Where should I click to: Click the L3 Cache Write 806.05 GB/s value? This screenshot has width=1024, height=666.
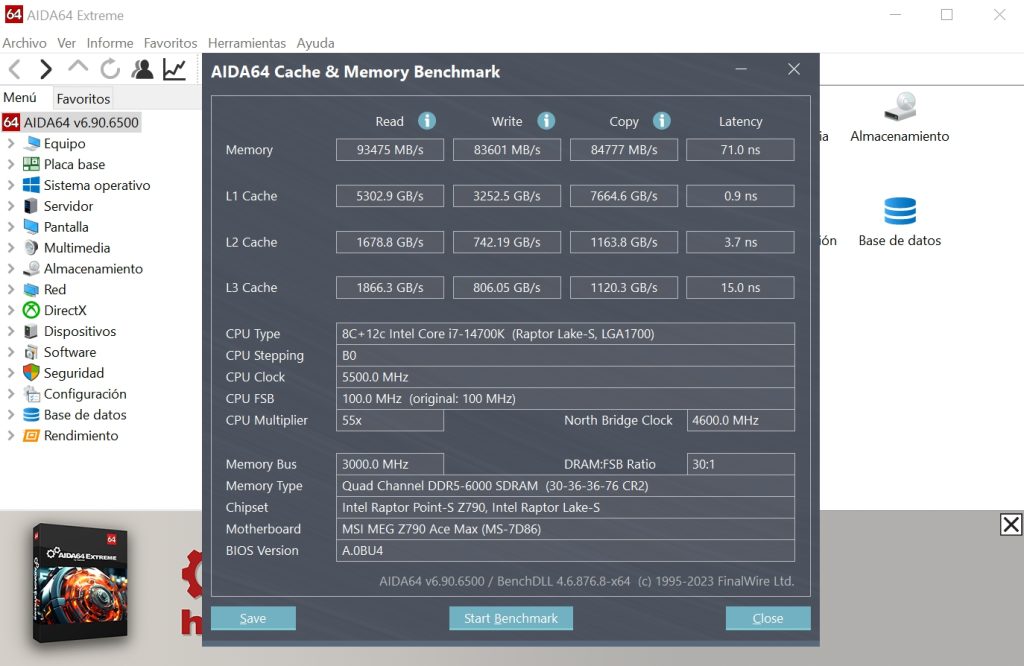point(507,287)
